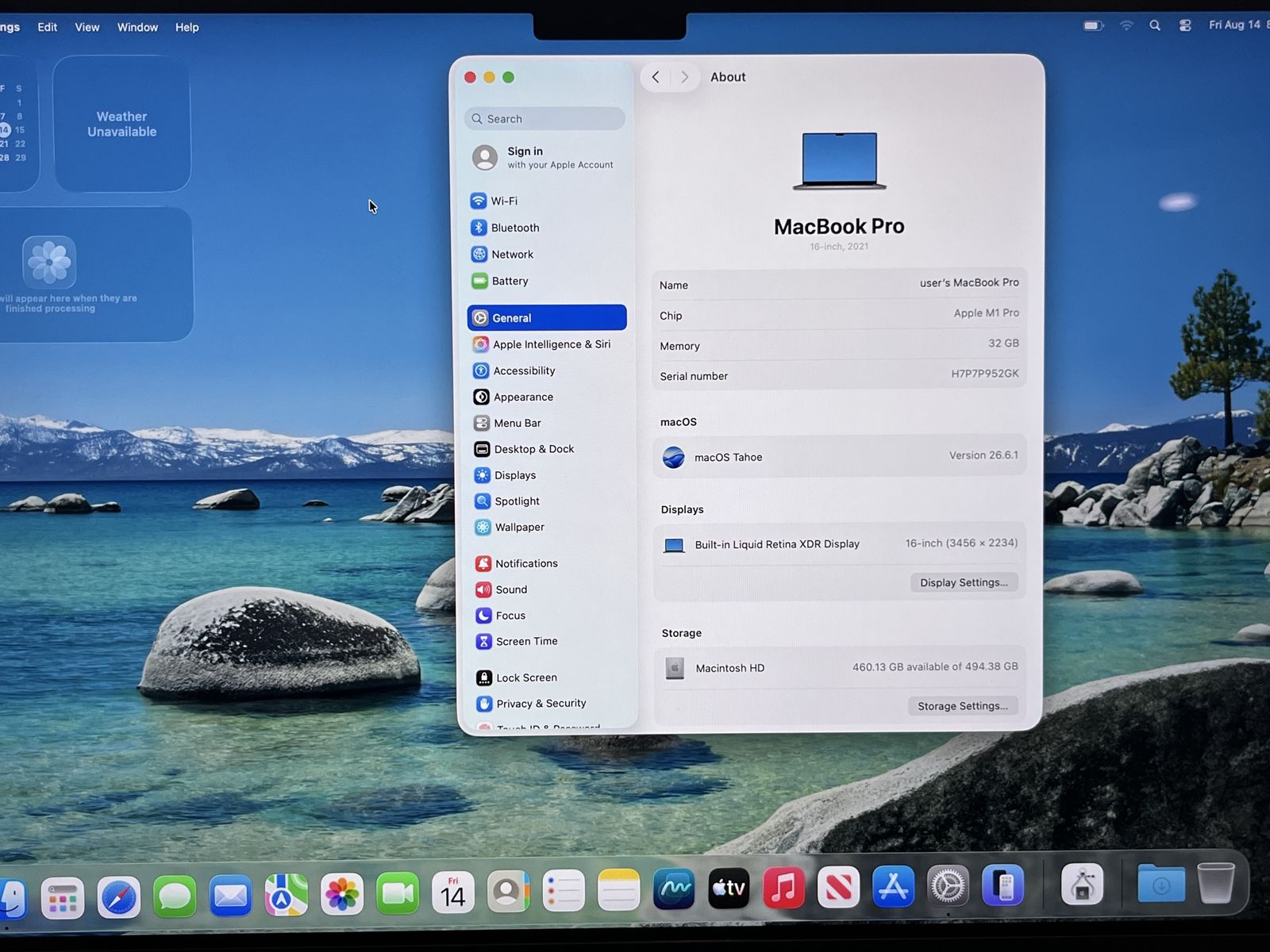Image resolution: width=1270 pixels, height=952 pixels.
Task: Open the Downloads folder in the Dock
Action: pos(1161,882)
